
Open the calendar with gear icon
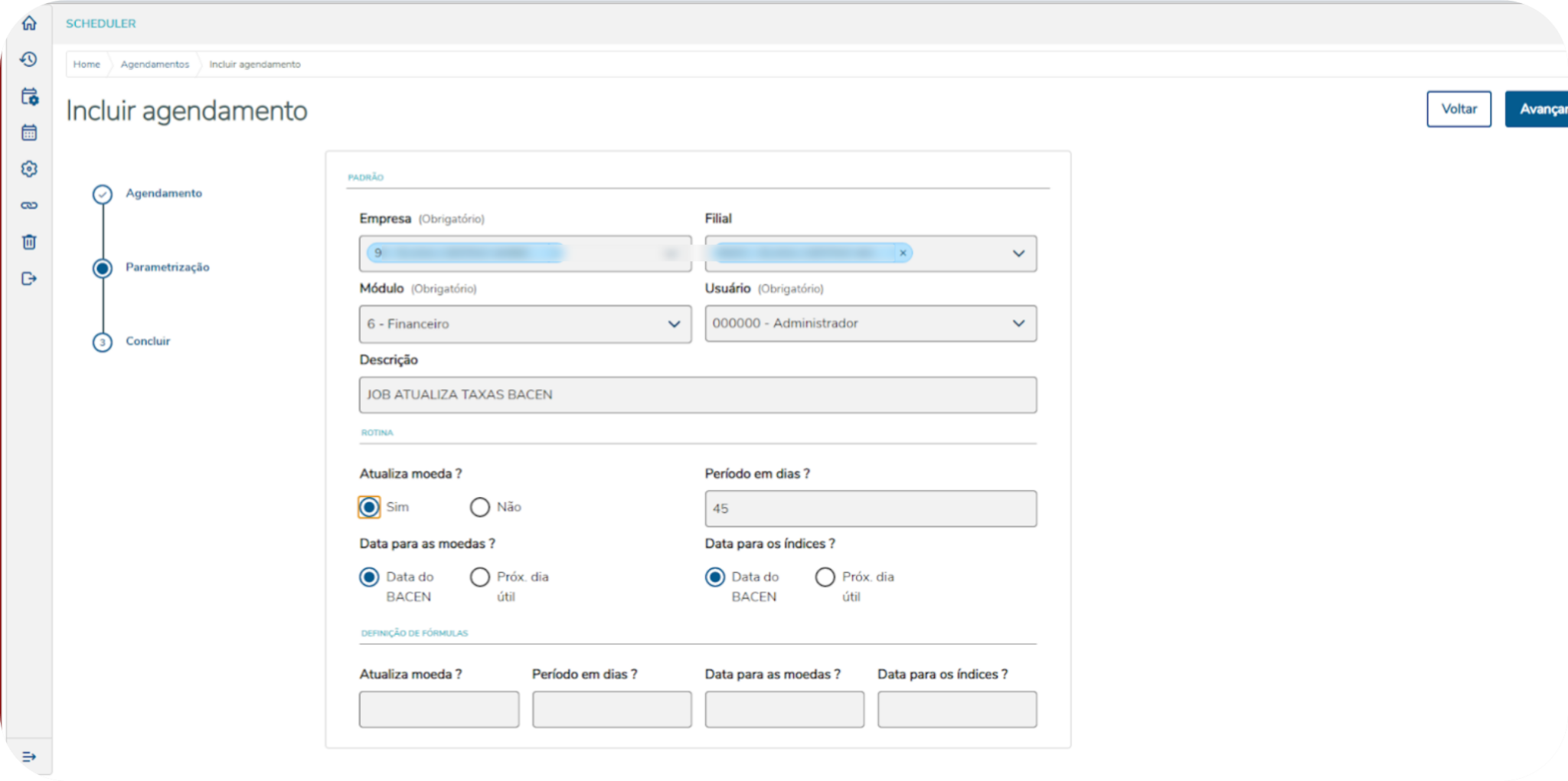[x=29, y=96]
